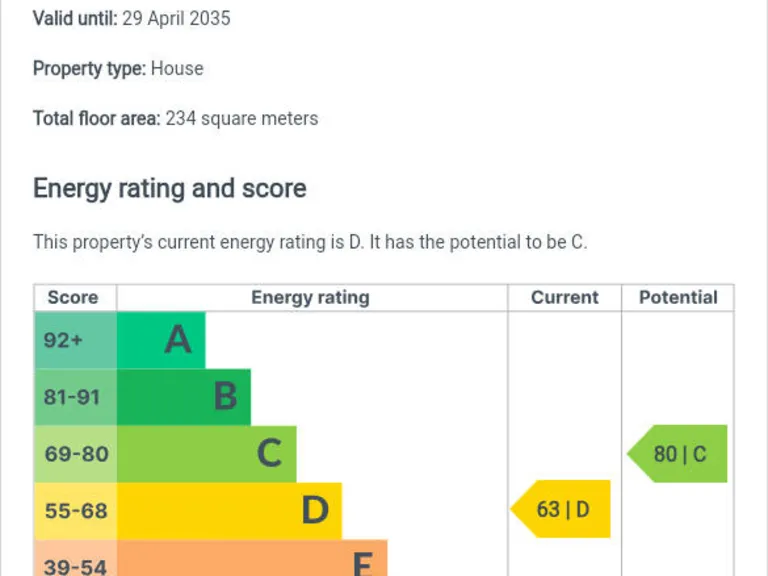Select the orange E rating bar
The height and width of the screenshot is (576, 768).
252,558
